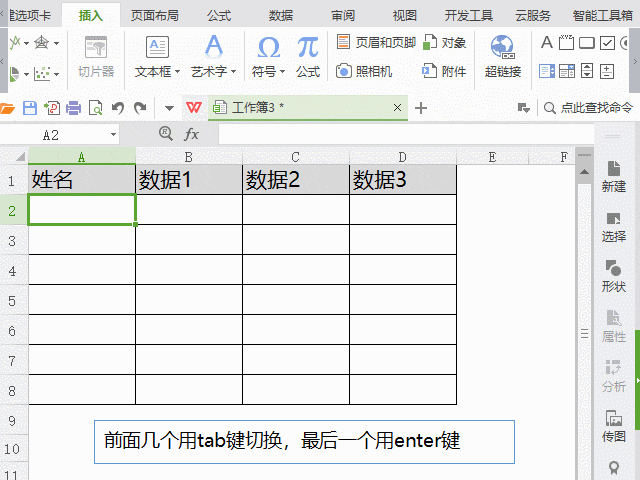This screenshot has width=640, height=480.
Task: Expand the name box A2 dropdown
Action: click(113, 134)
